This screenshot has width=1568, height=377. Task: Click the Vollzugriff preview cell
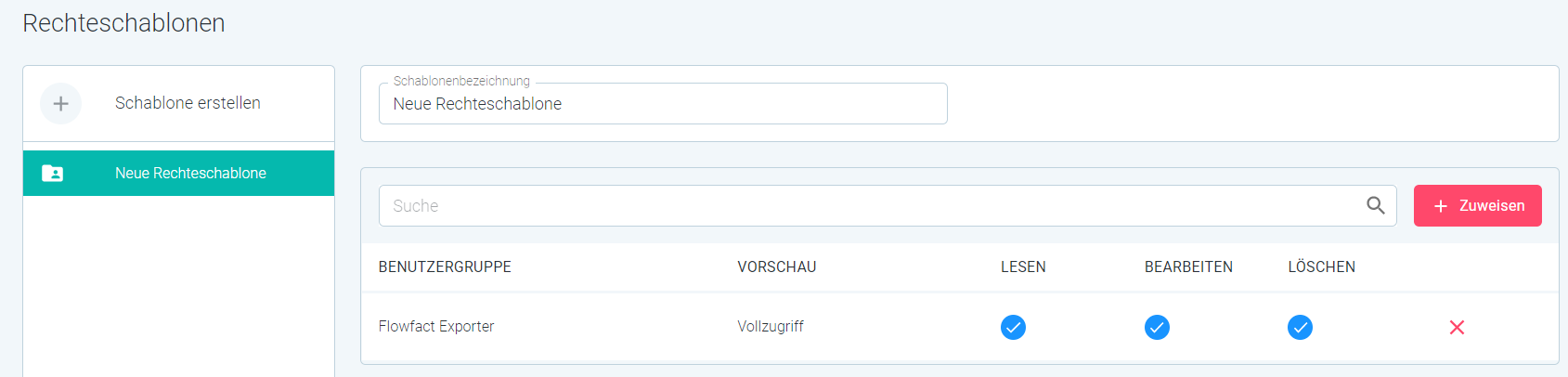tap(771, 327)
